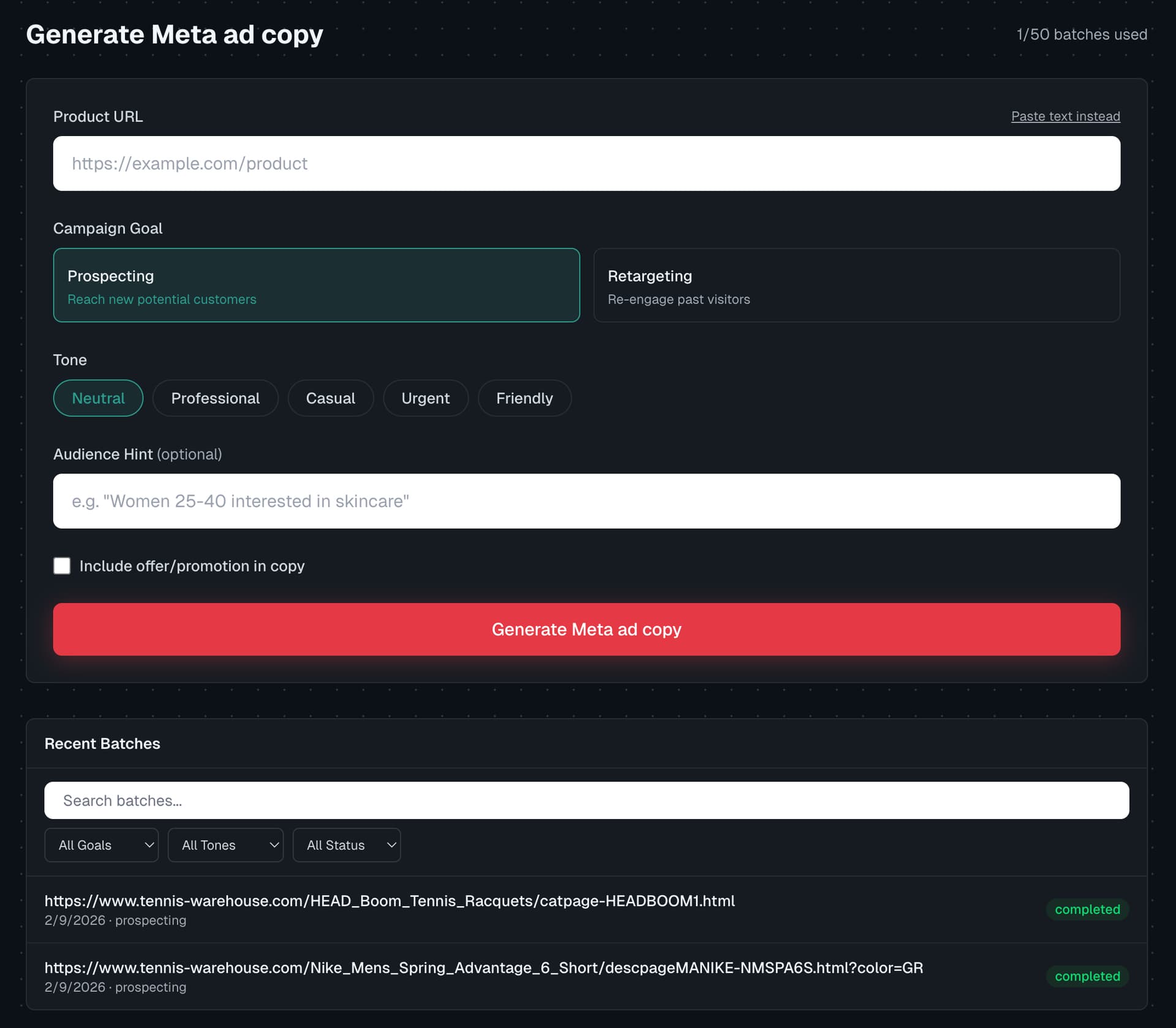Choose the Friendly tone

point(524,398)
